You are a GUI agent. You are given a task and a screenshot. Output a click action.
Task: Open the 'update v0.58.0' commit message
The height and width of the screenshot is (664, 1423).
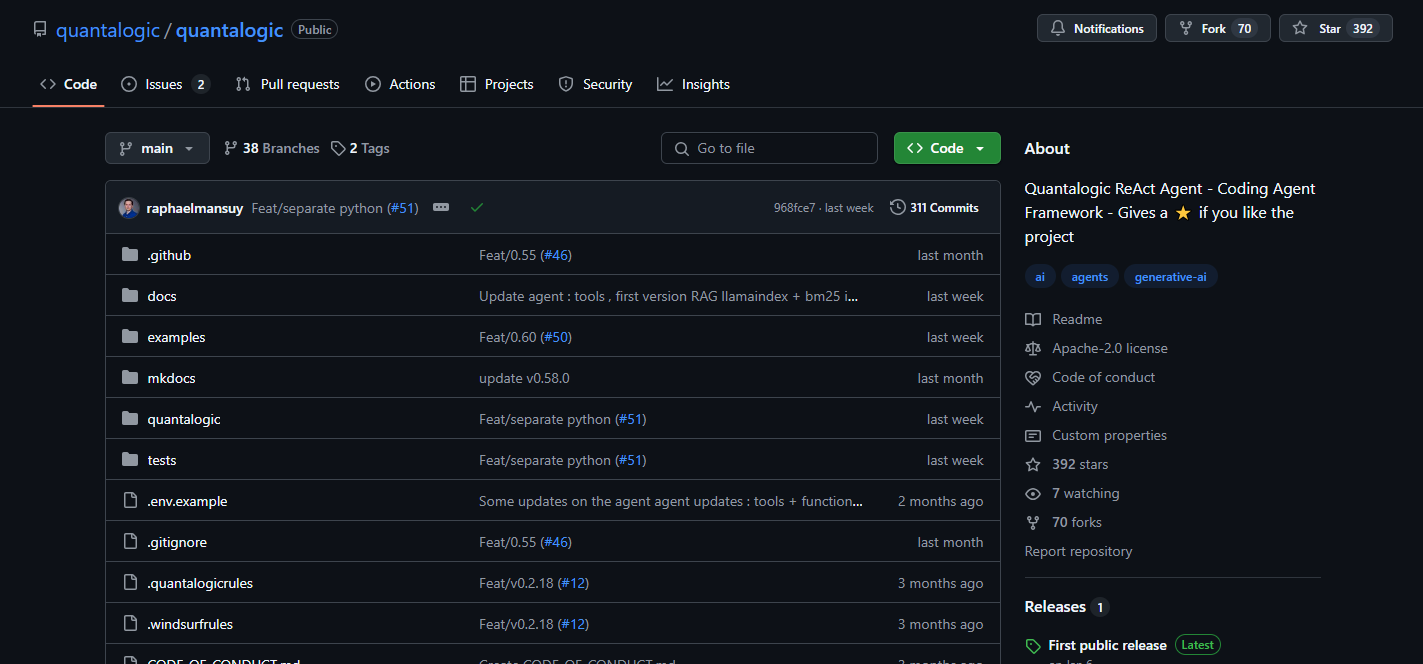tap(524, 378)
